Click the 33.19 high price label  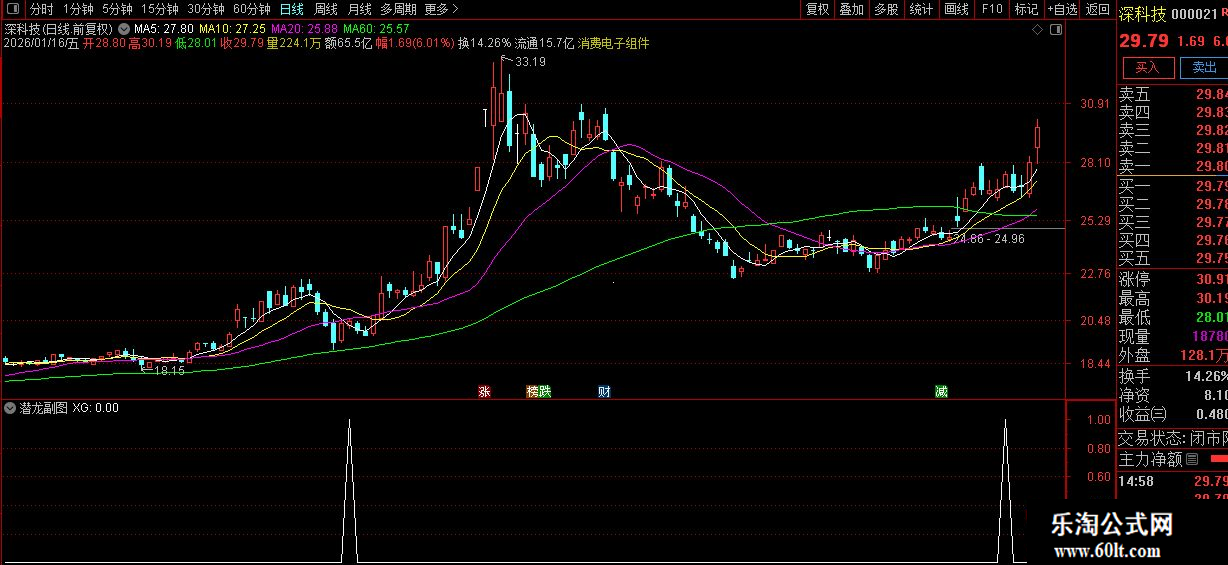point(530,62)
